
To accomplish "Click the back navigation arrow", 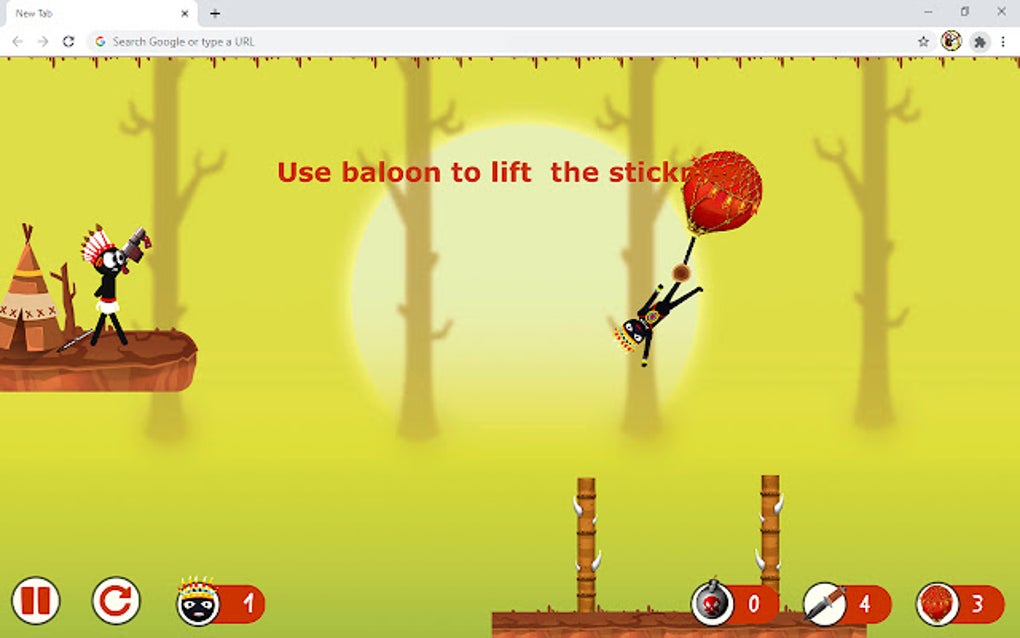I will pos(17,42).
